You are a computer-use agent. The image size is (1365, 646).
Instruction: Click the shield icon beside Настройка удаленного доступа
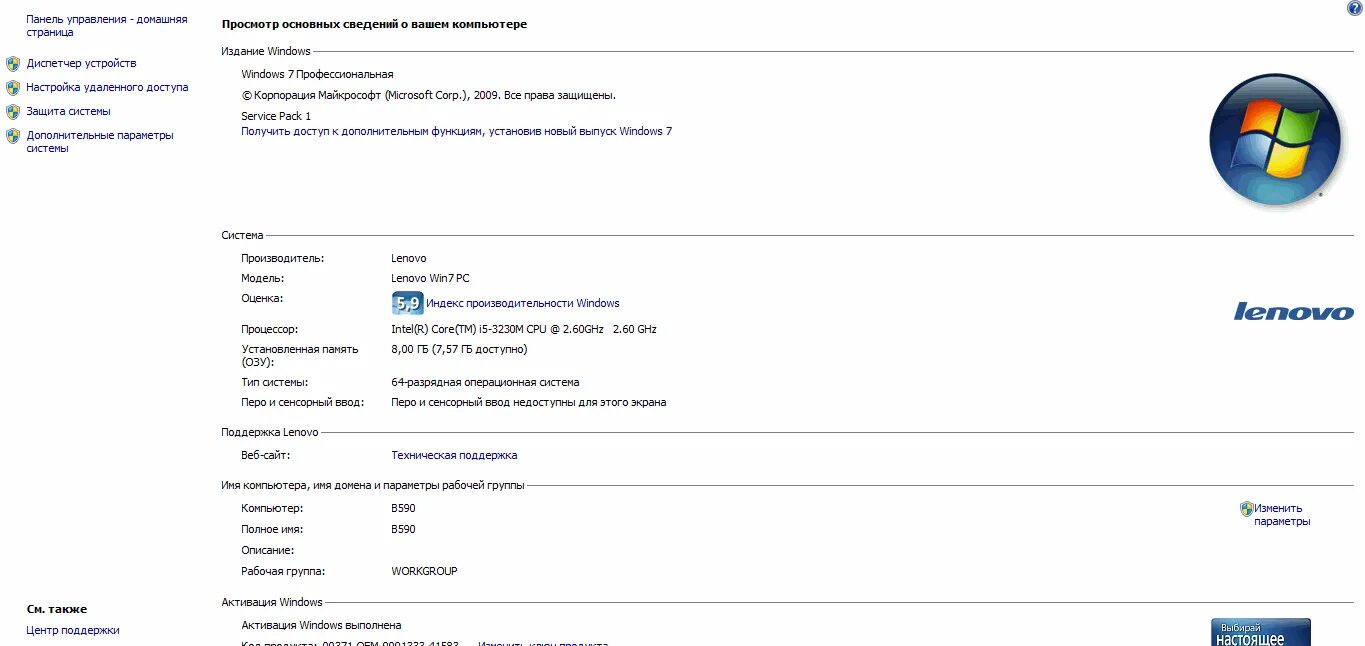[13, 87]
